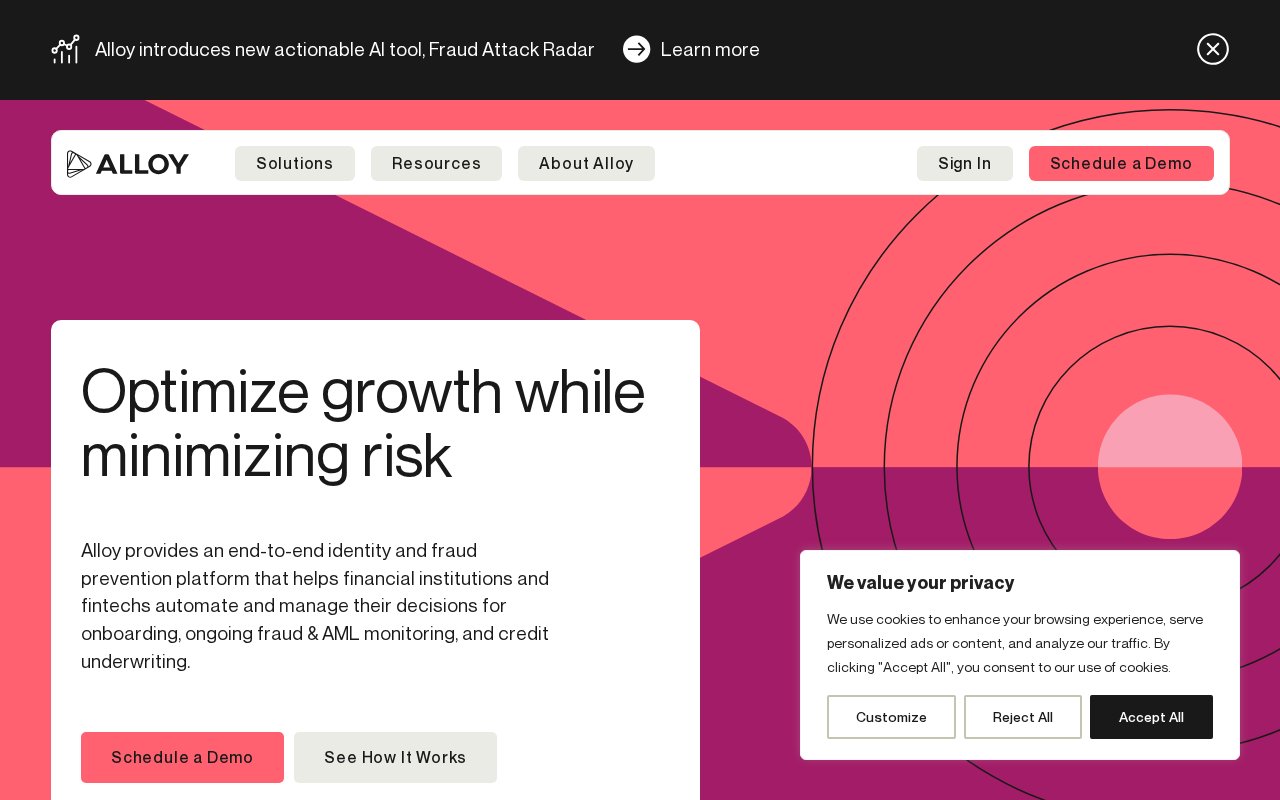Viewport: 1280px width, 800px height.
Task: Click Sign In in the navbar
Action: coord(965,163)
